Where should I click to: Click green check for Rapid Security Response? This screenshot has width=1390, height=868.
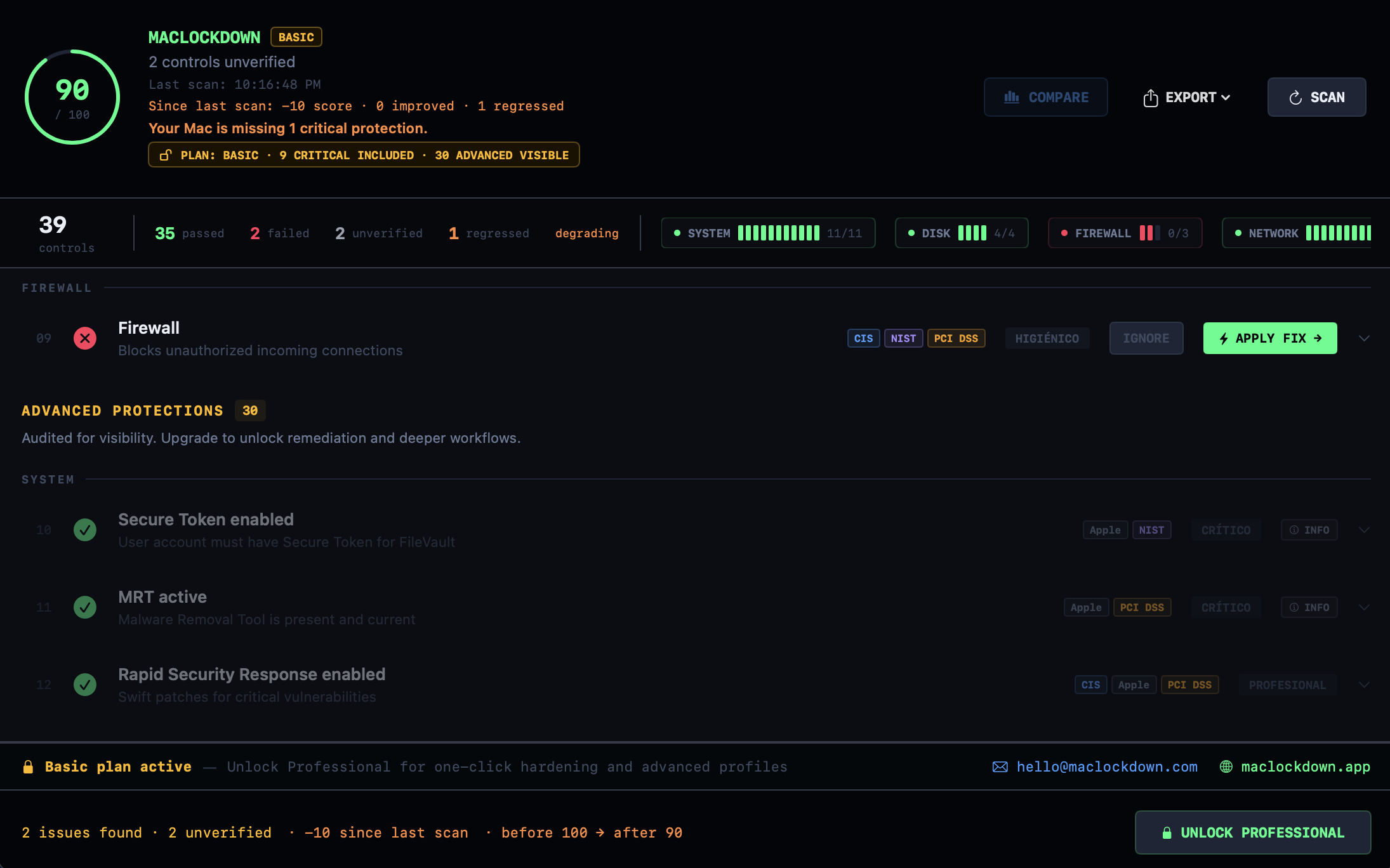[85, 685]
